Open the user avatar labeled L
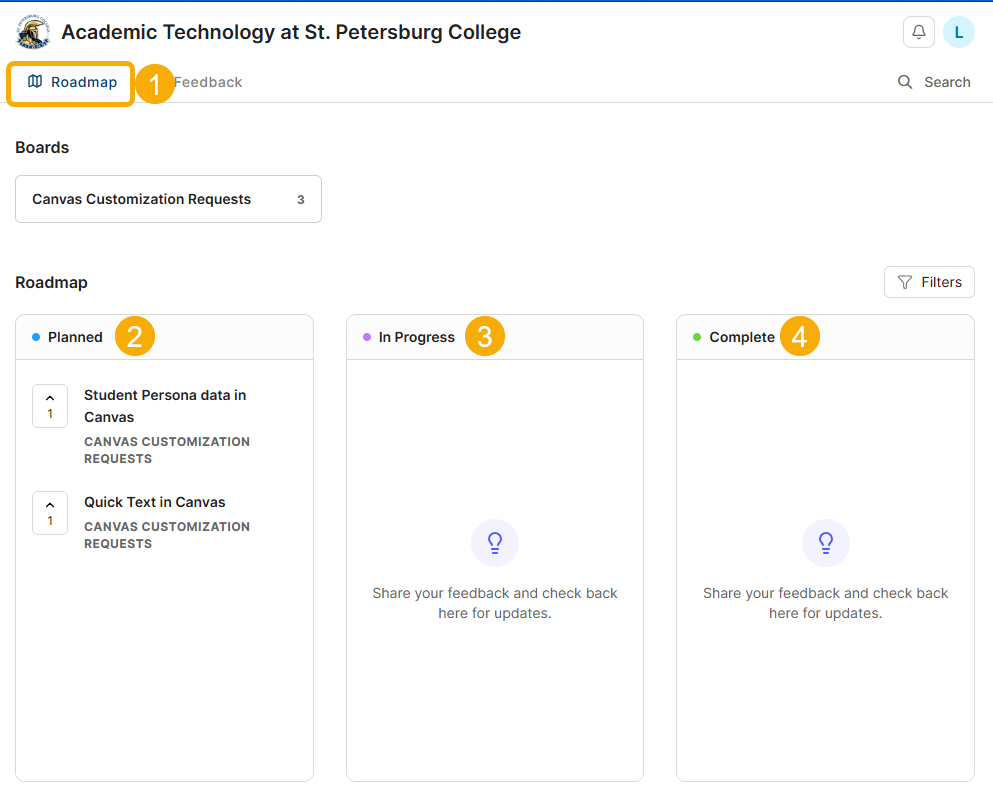 [958, 32]
